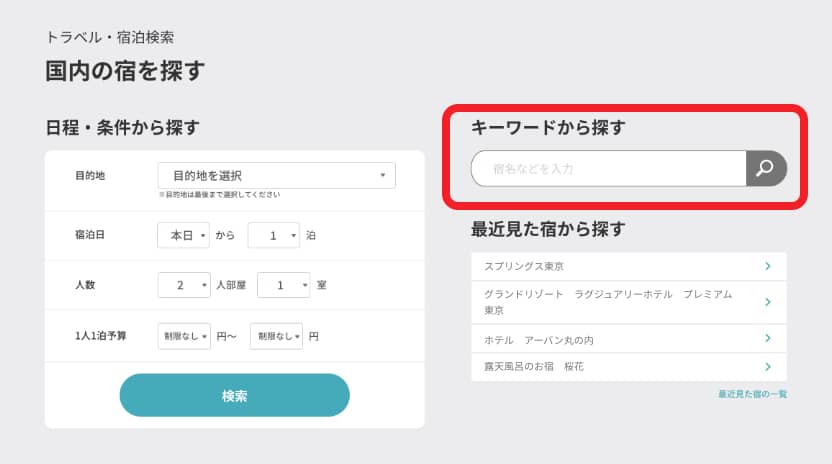
Task: Open the 目的地を選択 destination dropdown
Action: coord(276,176)
